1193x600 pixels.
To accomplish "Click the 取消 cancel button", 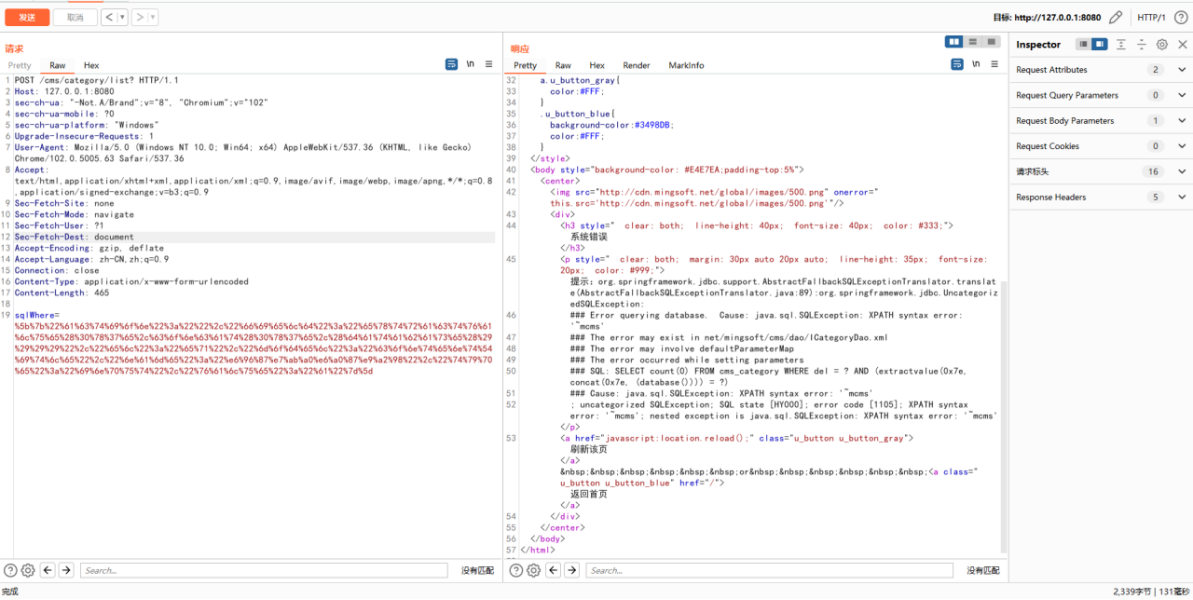I will click(75, 17).
